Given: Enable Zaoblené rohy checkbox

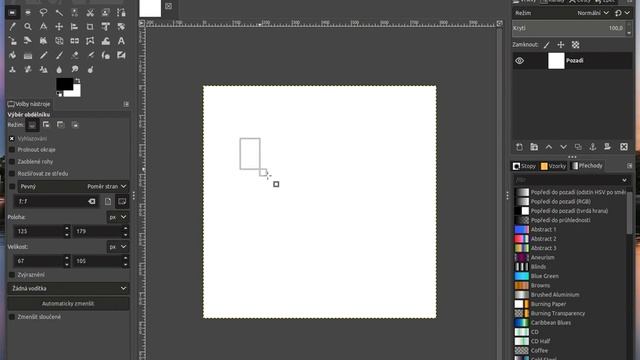Looking at the screenshot, I should (12, 162).
